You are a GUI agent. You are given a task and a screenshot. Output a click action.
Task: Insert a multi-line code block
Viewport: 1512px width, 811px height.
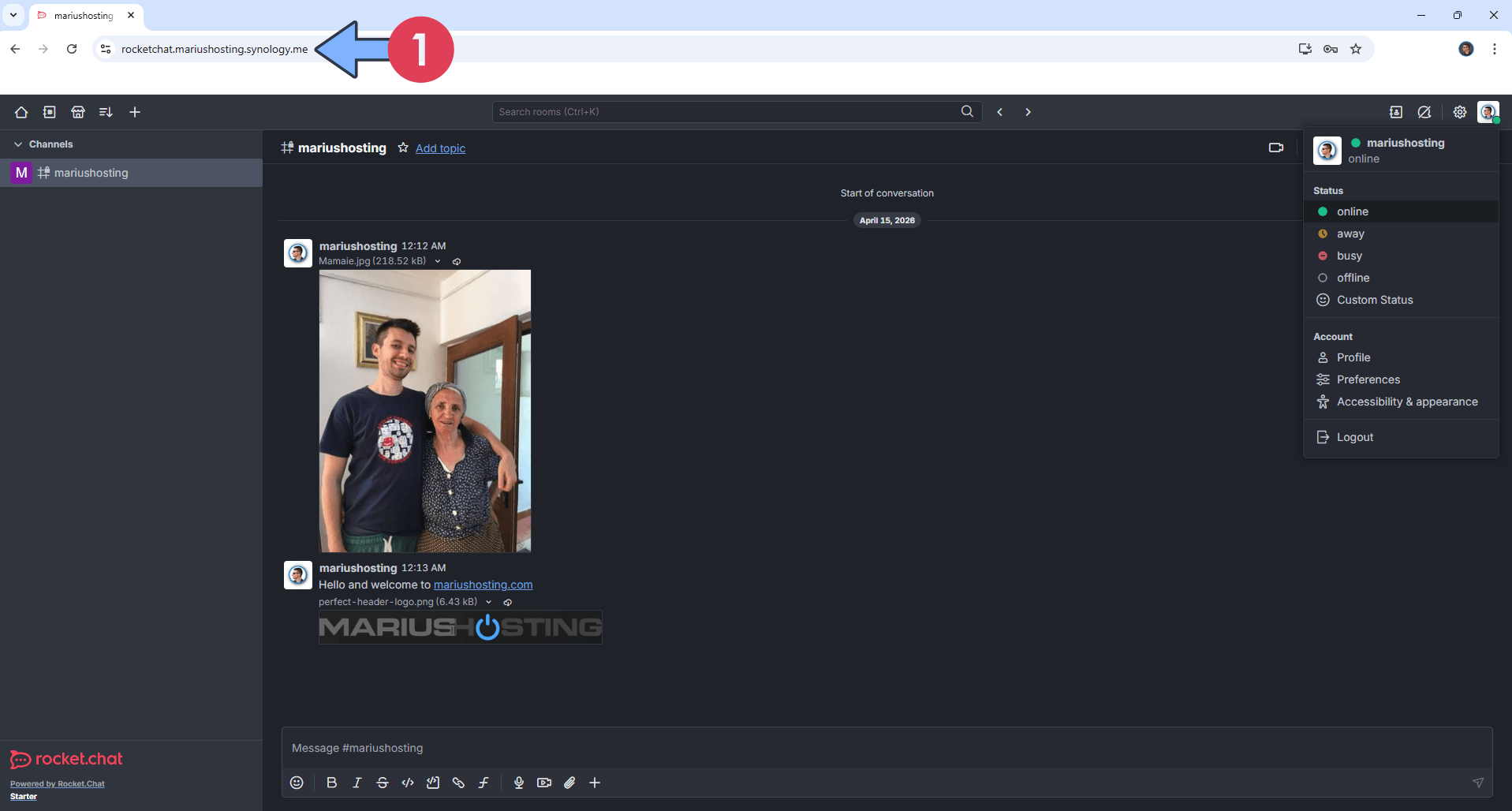(x=433, y=783)
